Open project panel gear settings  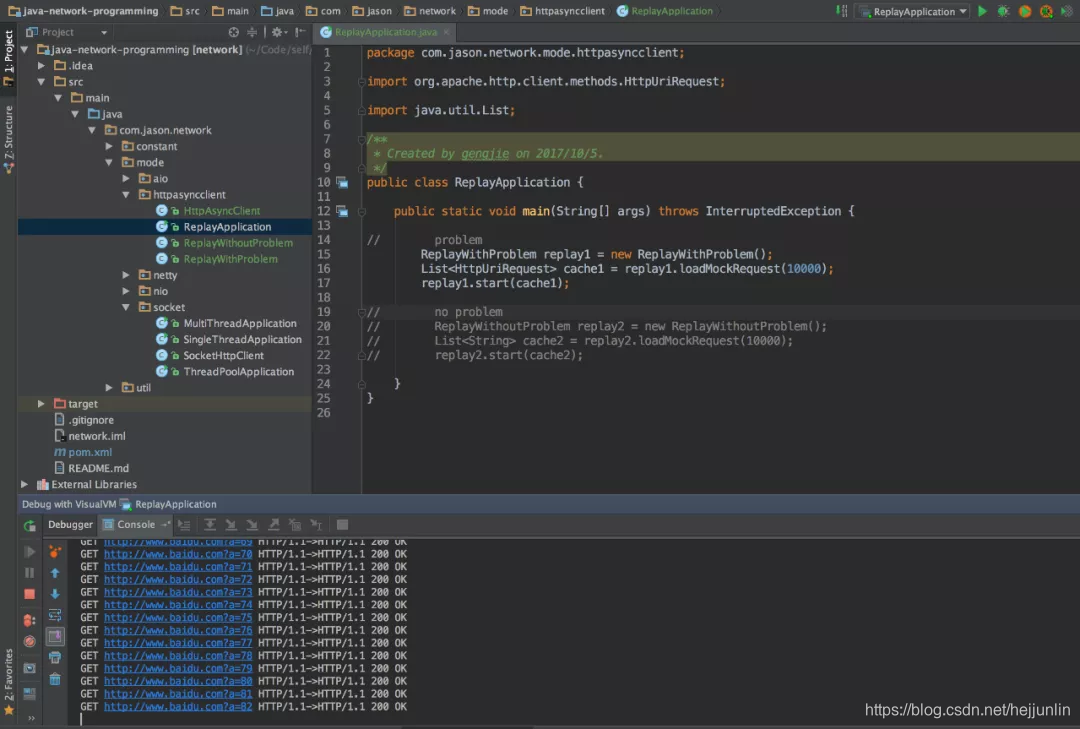pyautogui.click(x=275, y=32)
